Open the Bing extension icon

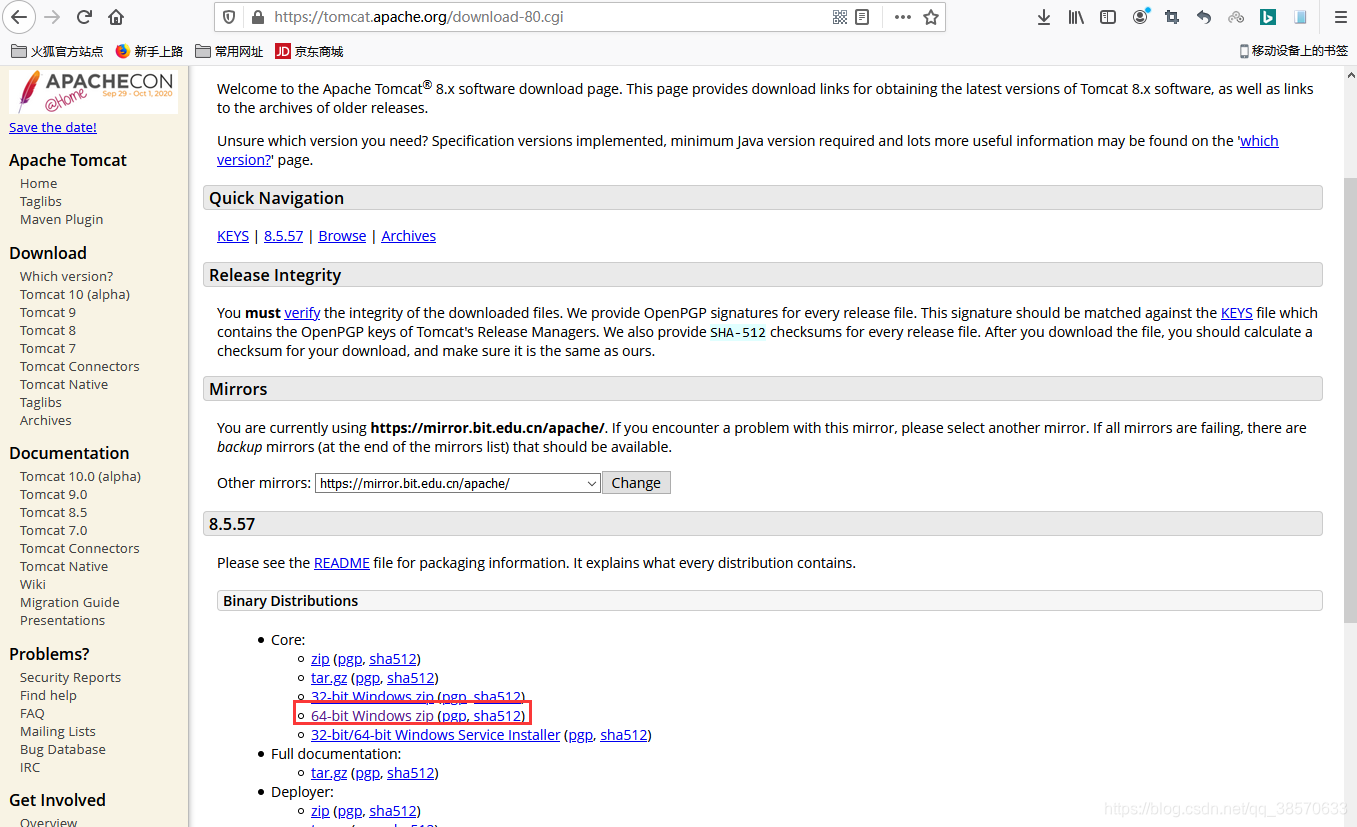[x=1267, y=17]
